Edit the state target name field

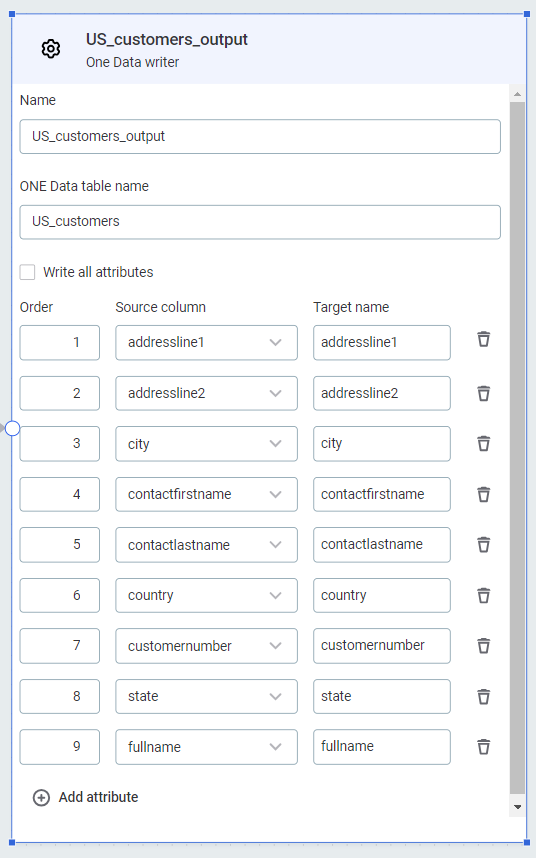click(382, 696)
